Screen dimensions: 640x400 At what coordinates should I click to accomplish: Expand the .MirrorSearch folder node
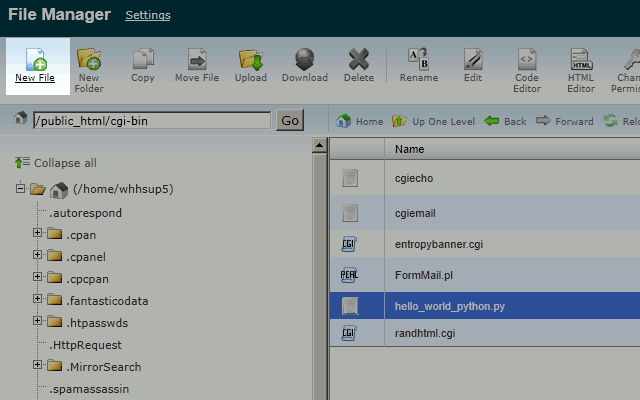pos(38,366)
